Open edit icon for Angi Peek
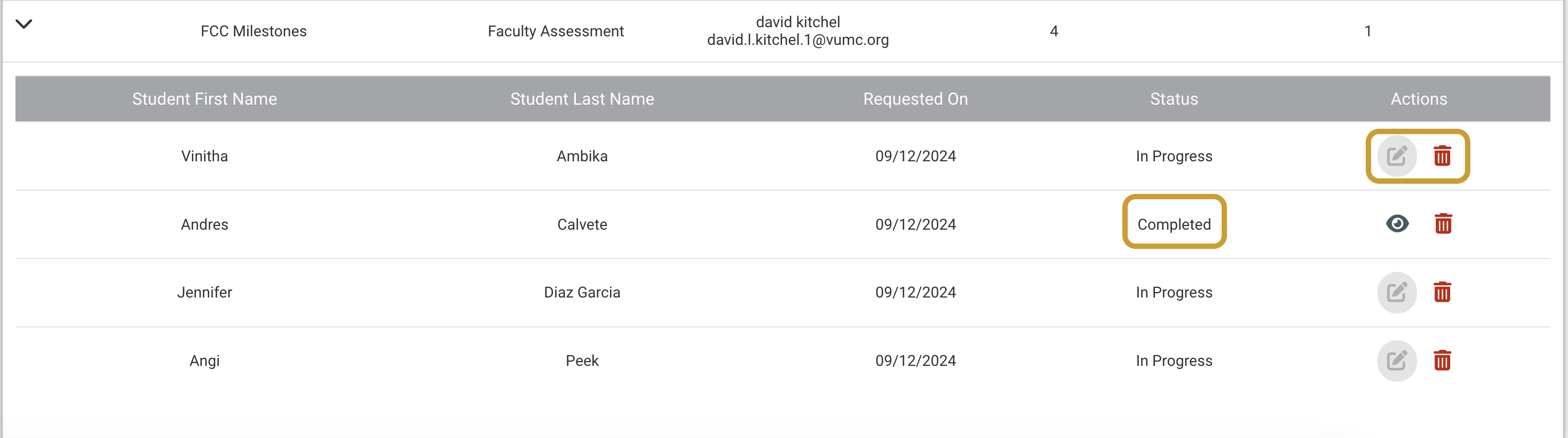The image size is (1568, 438). tap(1397, 361)
